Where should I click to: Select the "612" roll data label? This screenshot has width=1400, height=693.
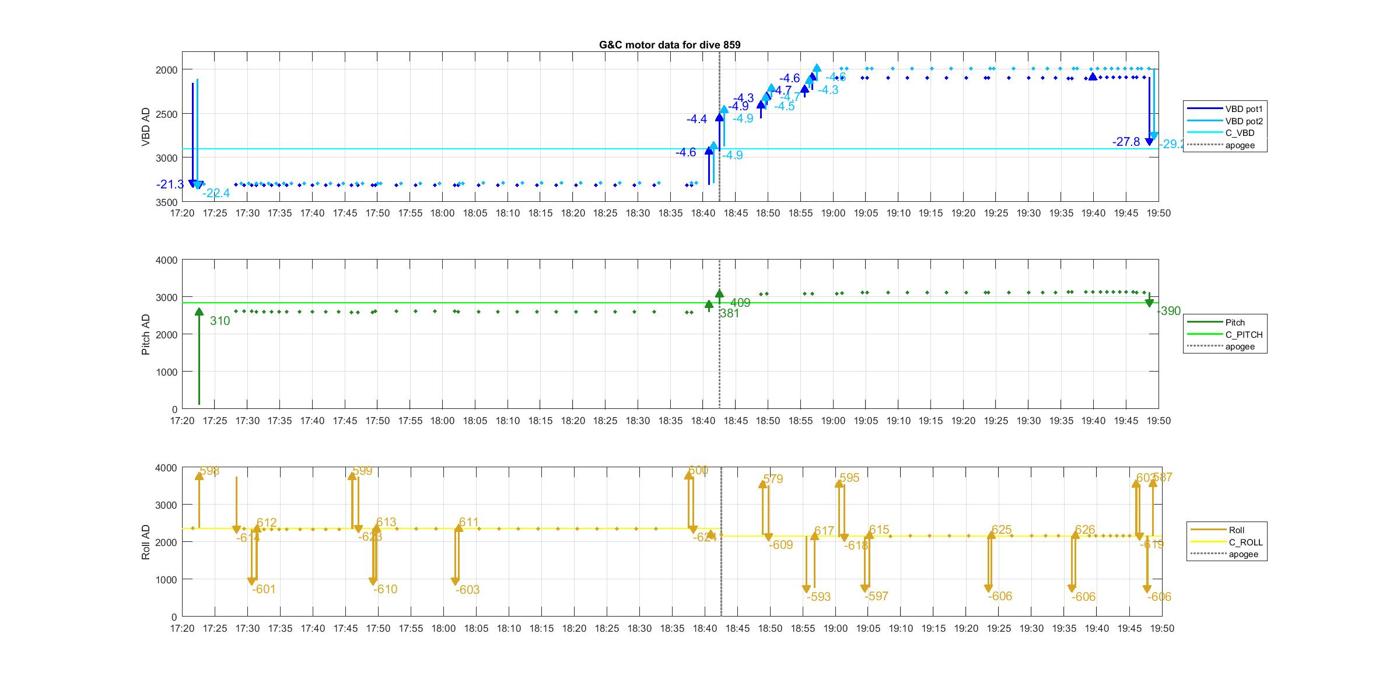pyautogui.click(x=267, y=523)
